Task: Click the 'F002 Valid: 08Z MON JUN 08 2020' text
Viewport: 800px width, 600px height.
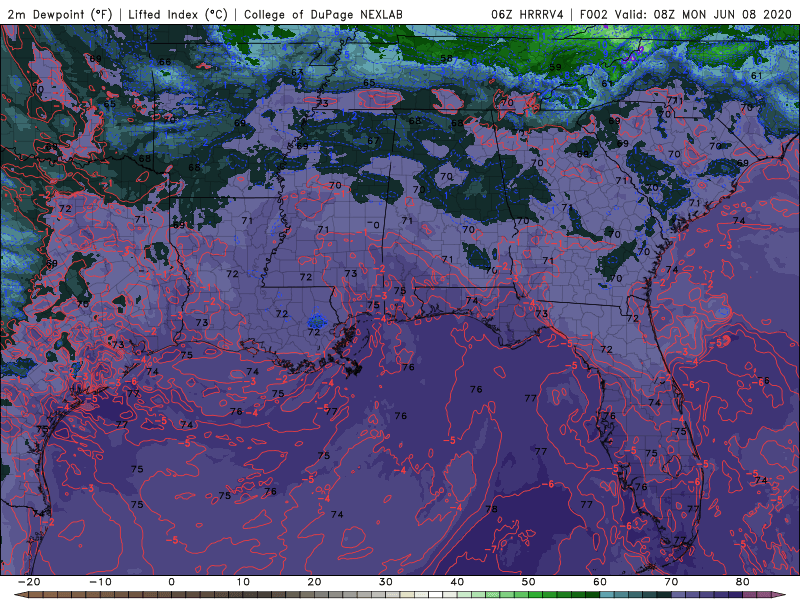Action: pyautogui.click(x=685, y=14)
